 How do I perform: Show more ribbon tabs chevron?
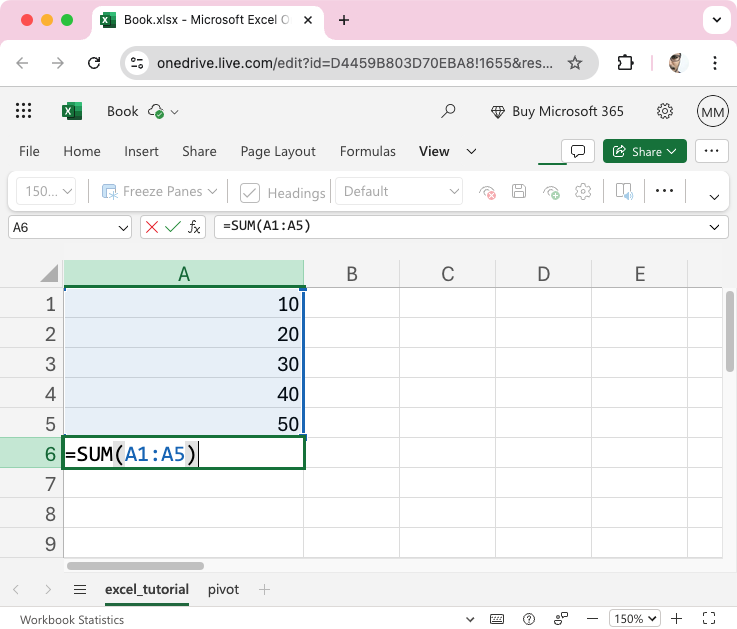coord(471,151)
